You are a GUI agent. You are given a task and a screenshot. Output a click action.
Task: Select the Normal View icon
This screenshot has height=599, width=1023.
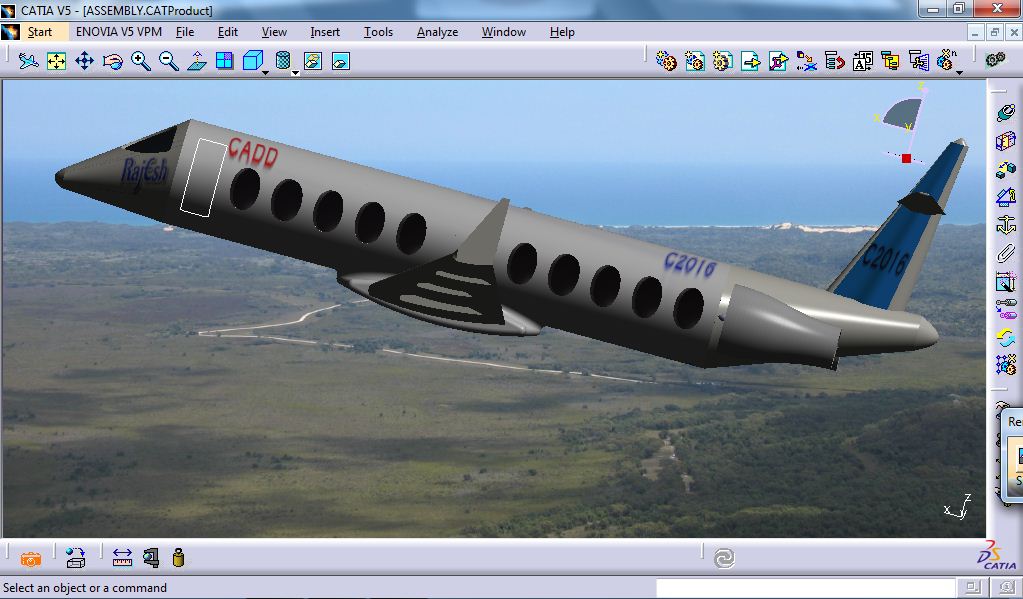(197, 61)
